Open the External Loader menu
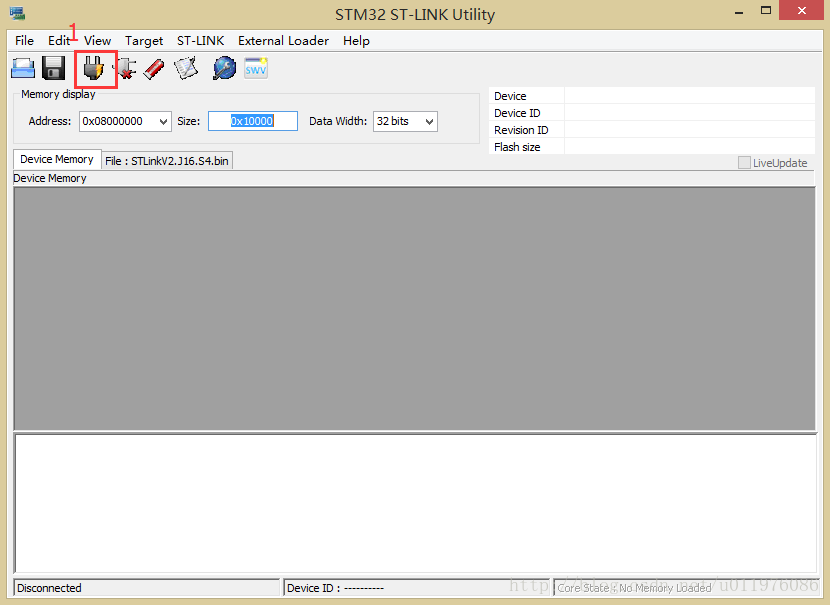 pos(284,41)
